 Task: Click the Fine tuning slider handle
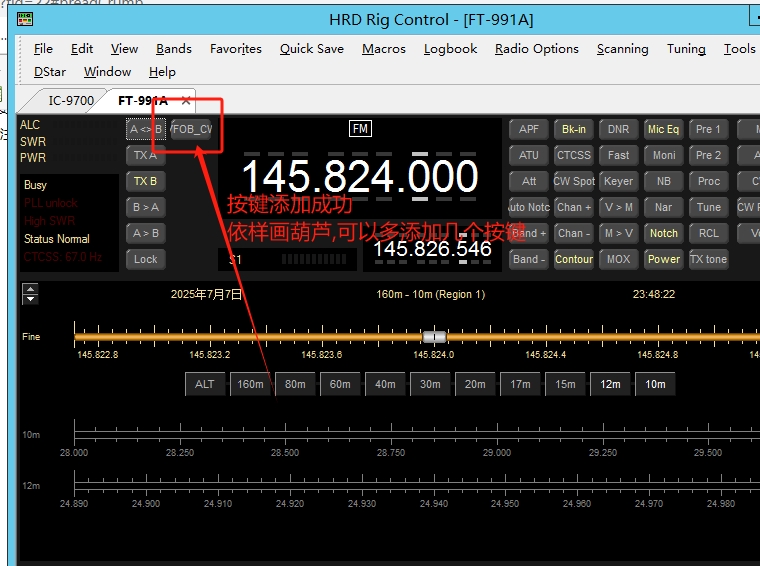click(x=434, y=336)
